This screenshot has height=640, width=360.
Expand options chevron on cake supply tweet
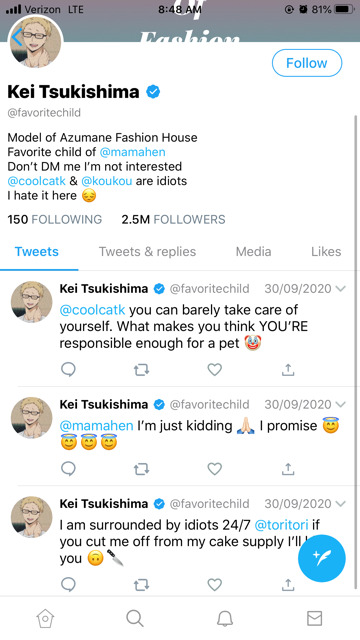340,504
